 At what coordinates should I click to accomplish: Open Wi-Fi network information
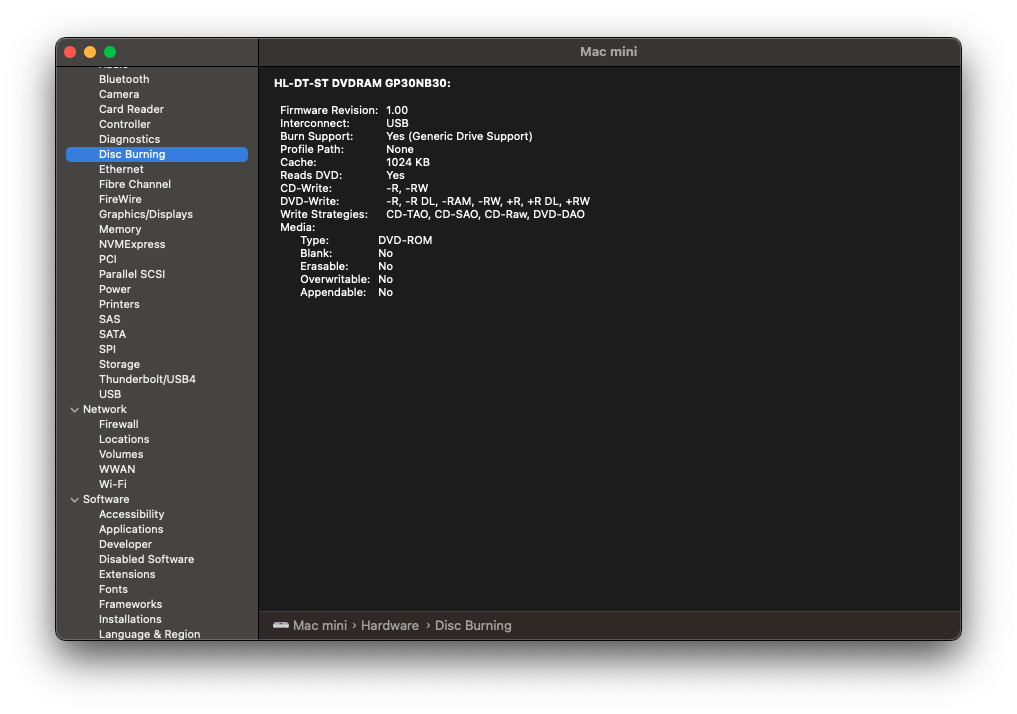pyautogui.click(x=113, y=484)
